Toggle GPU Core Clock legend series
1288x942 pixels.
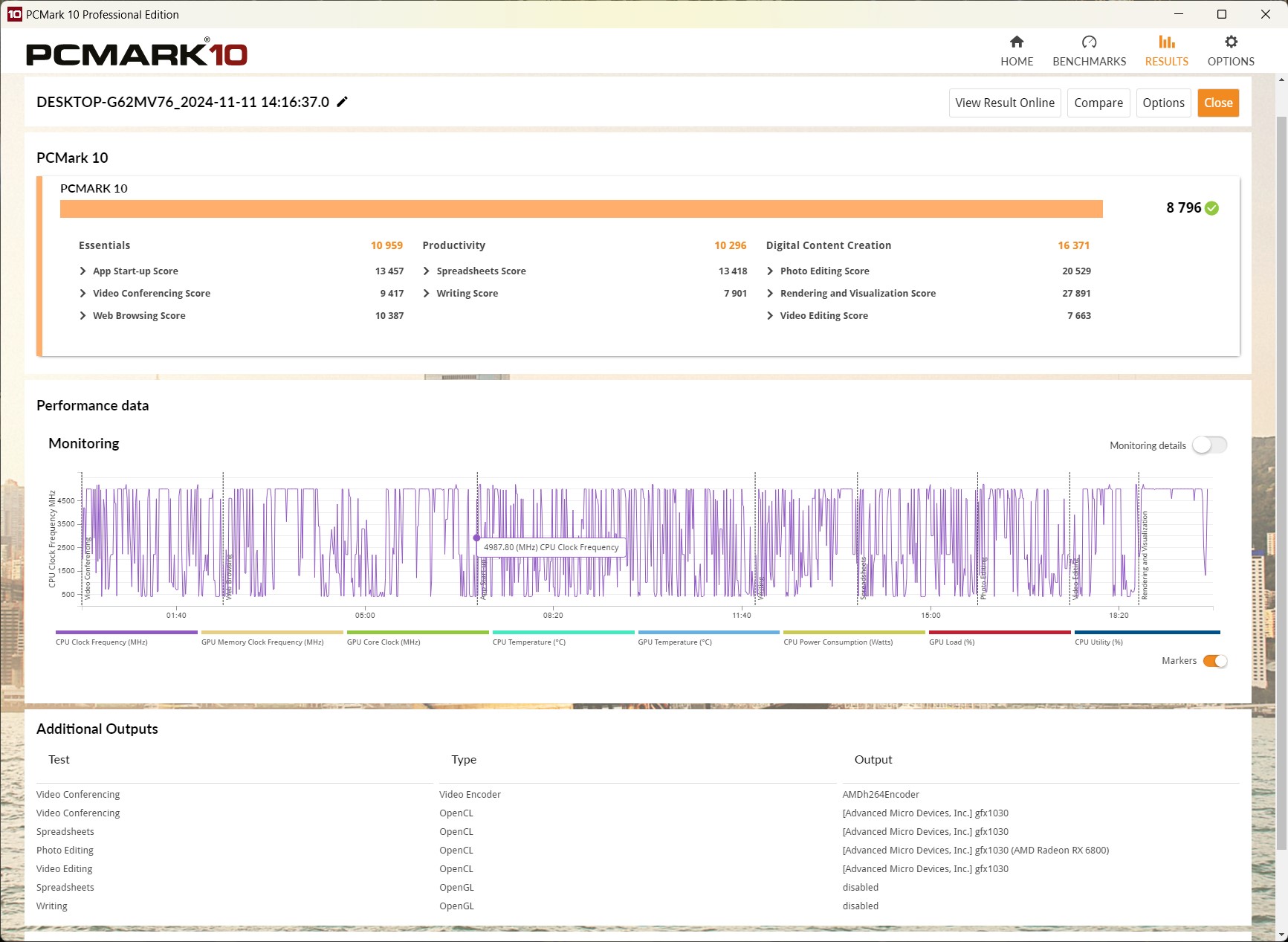pyautogui.click(x=418, y=638)
